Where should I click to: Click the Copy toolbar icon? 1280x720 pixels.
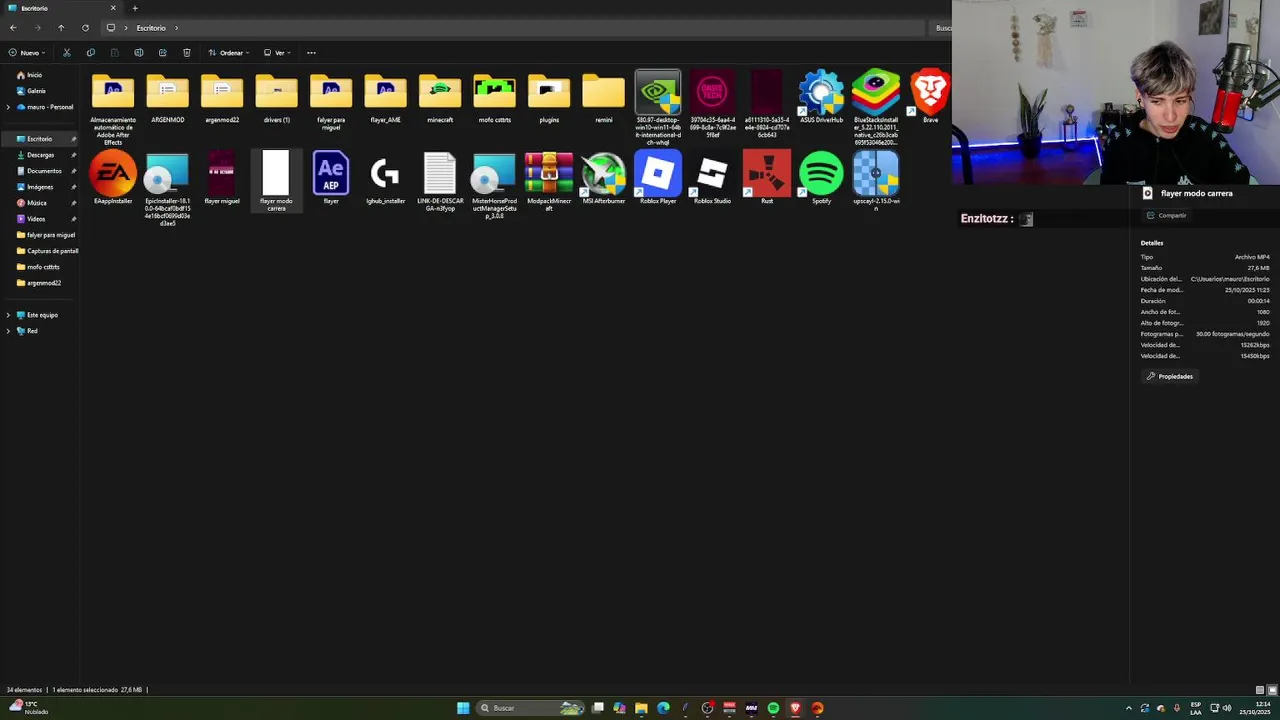pyautogui.click(x=91, y=53)
